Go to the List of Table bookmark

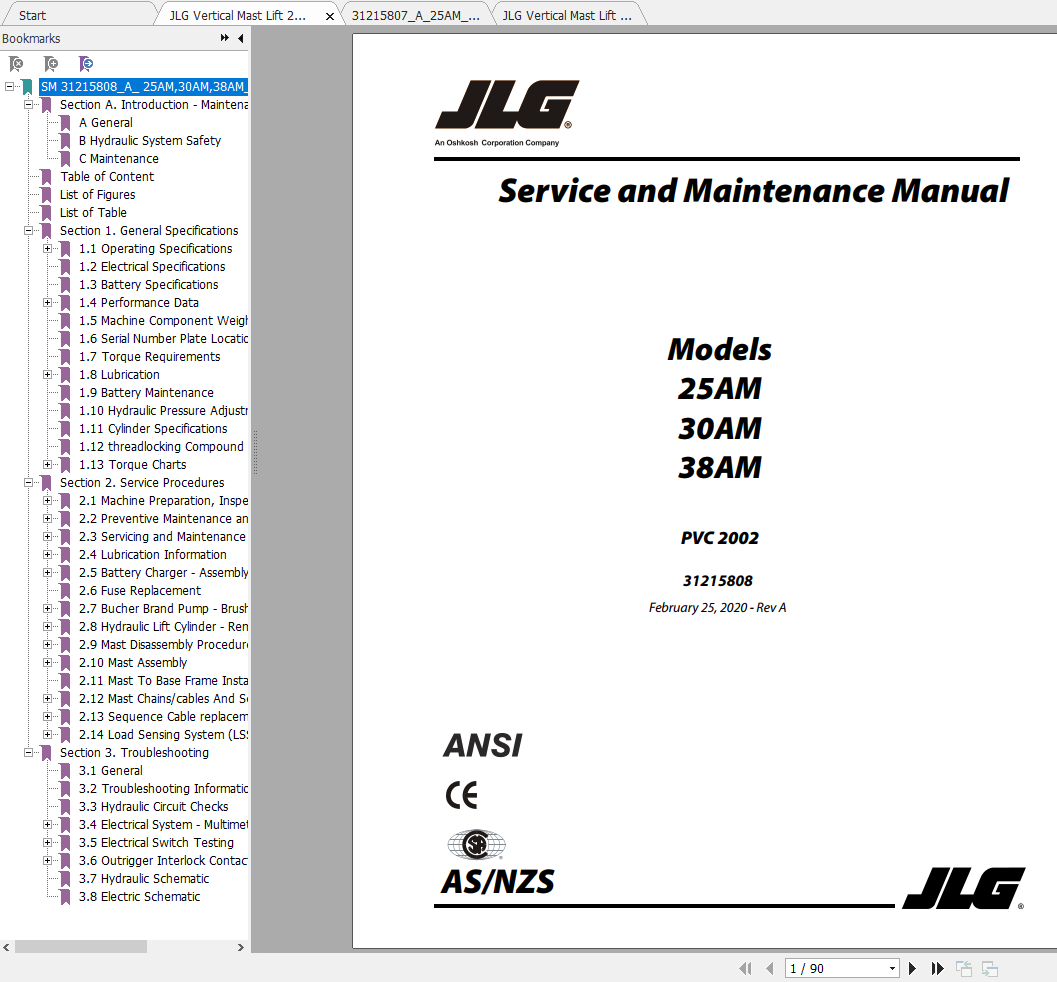[93, 212]
